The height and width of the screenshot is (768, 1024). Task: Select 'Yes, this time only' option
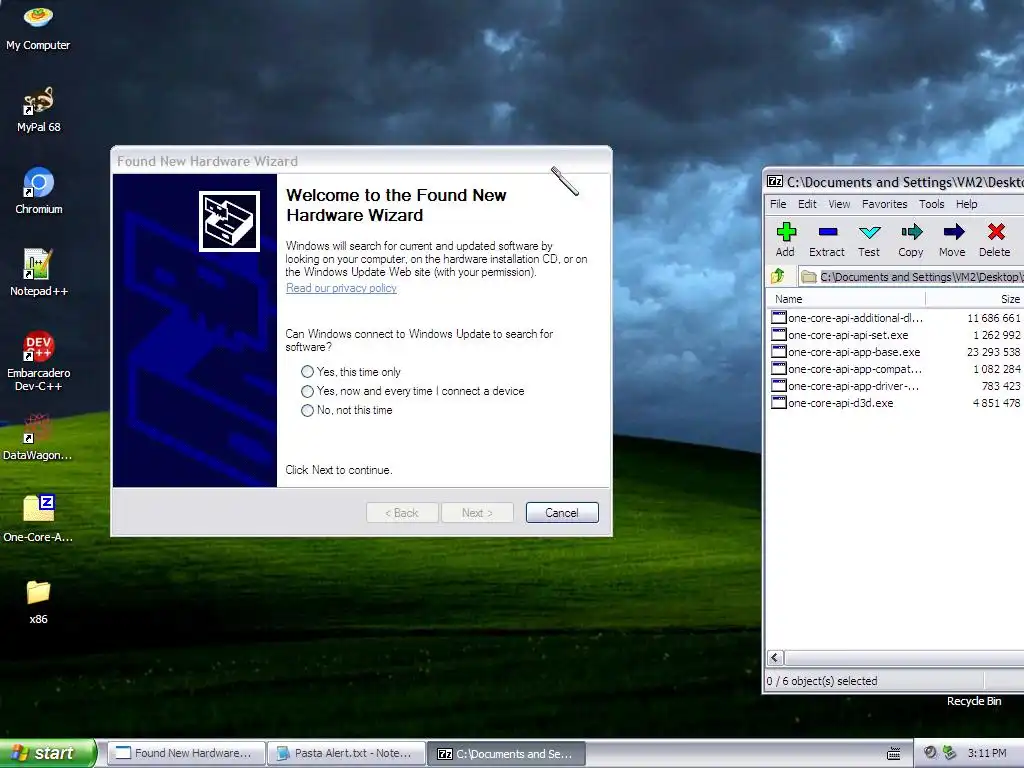pos(351,372)
